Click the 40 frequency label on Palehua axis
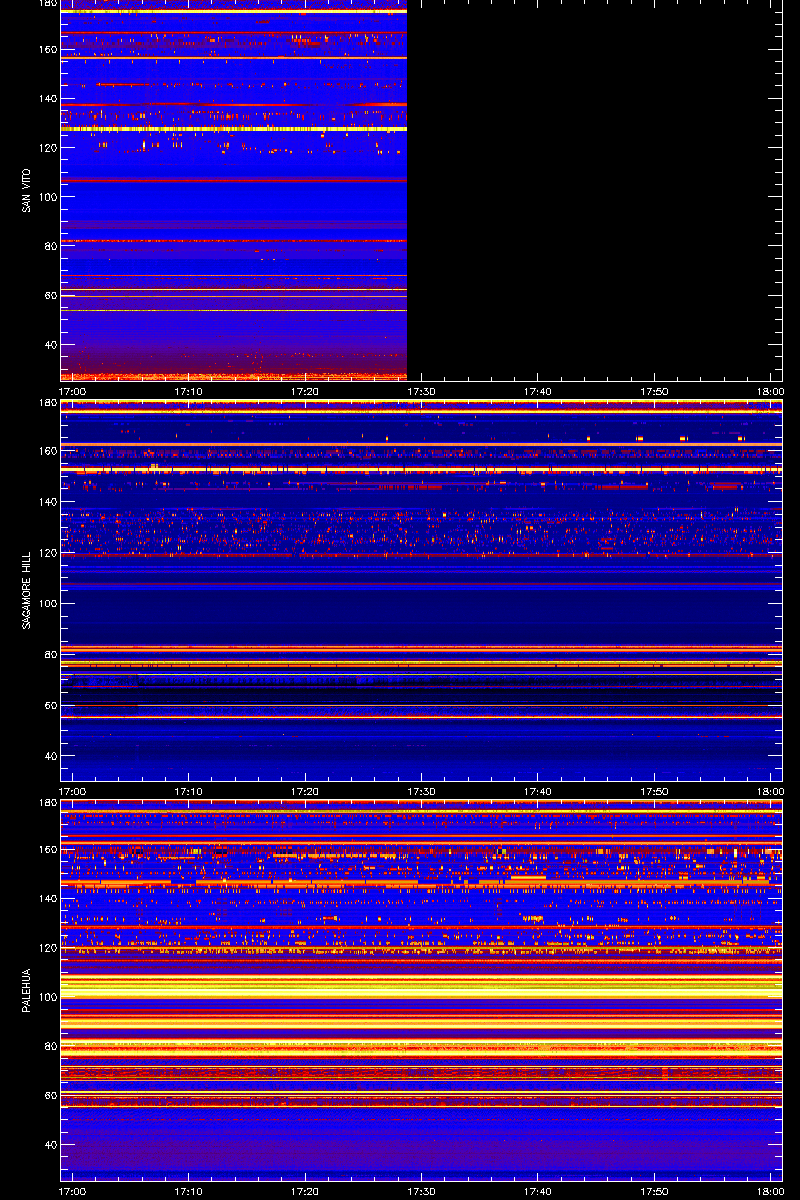800x1200 pixels. click(x=50, y=1145)
